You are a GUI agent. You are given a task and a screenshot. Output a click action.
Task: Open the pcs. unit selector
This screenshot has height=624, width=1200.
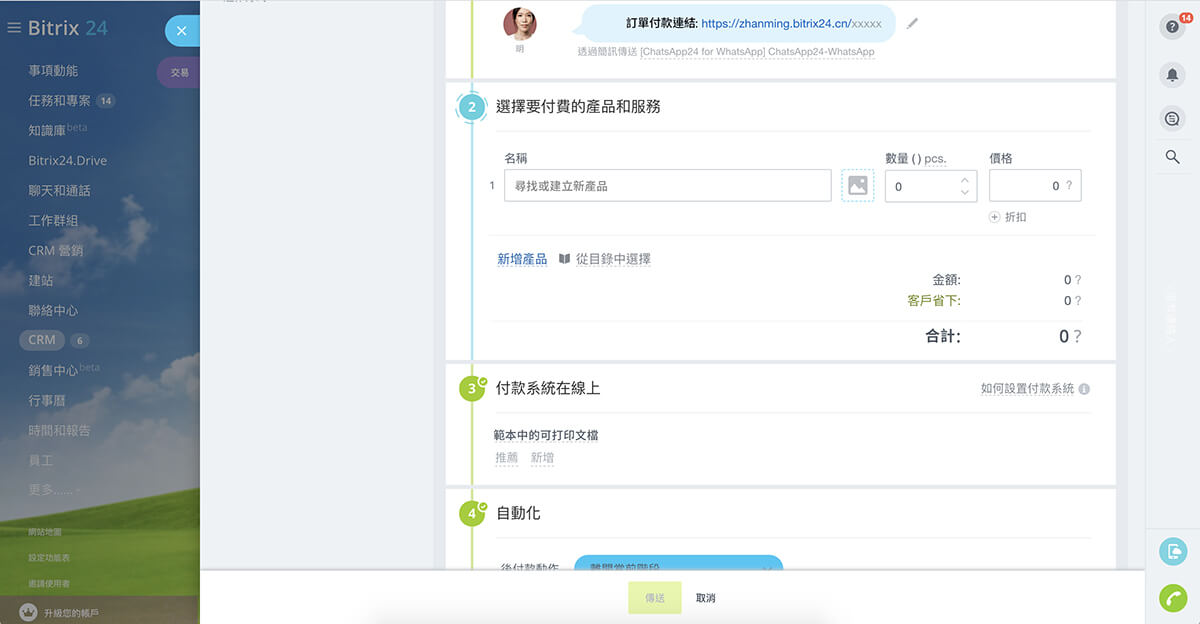(x=935, y=158)
